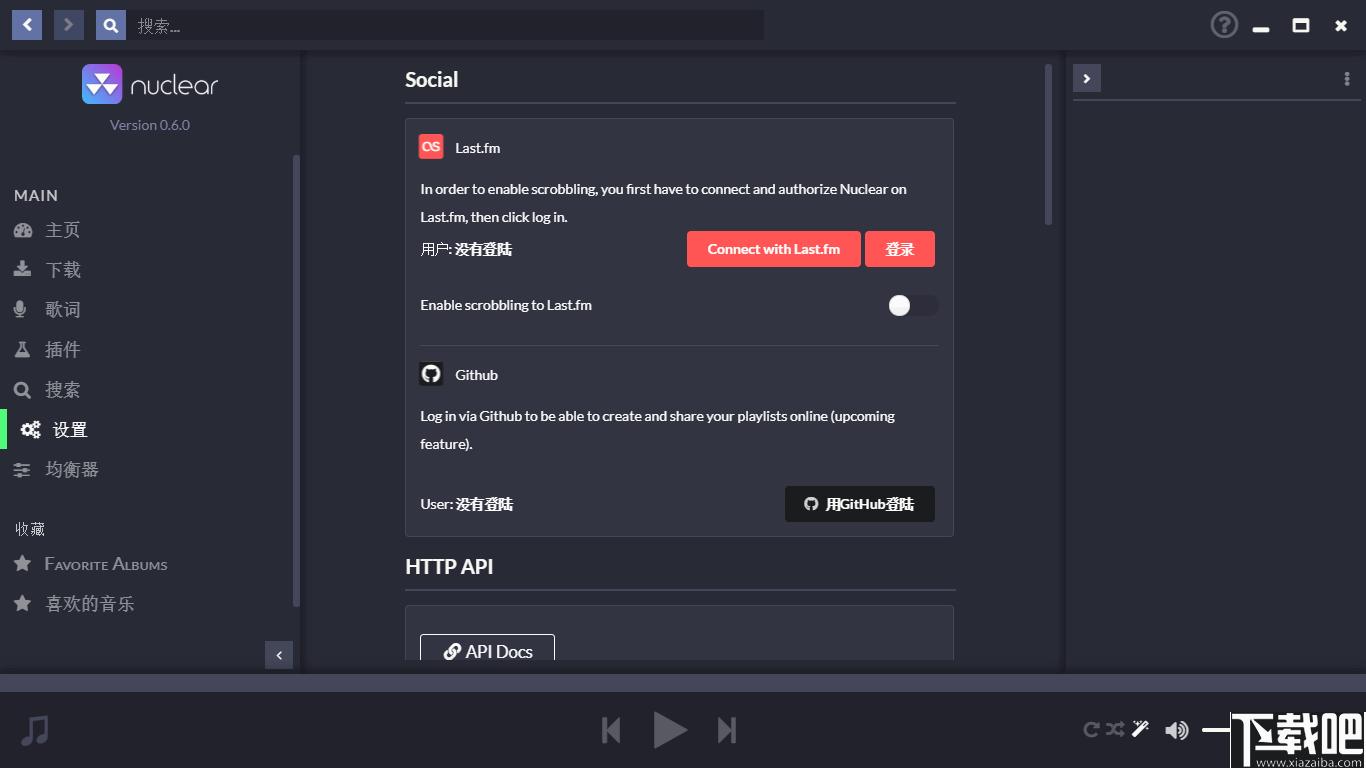Open the 歌词 lyrics view
Viewport: 1366px width, 768px height.
coord(47,310)
